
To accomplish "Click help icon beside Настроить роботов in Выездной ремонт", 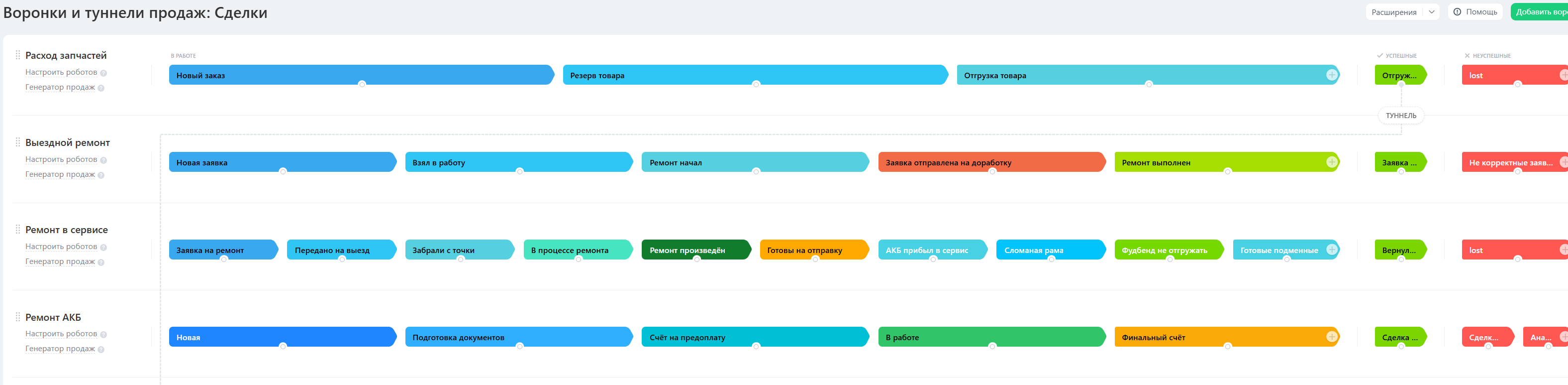I will [x=103, y=160].
